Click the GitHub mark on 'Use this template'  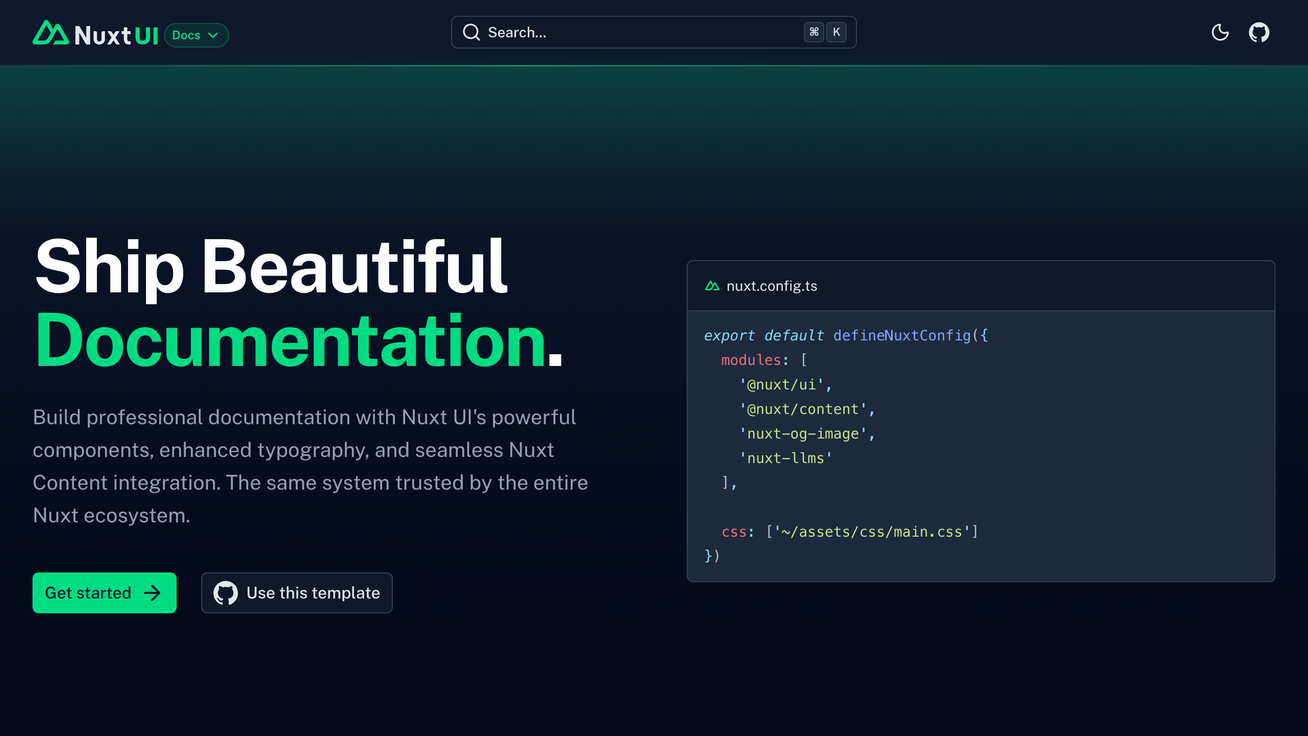coord(224,592)
